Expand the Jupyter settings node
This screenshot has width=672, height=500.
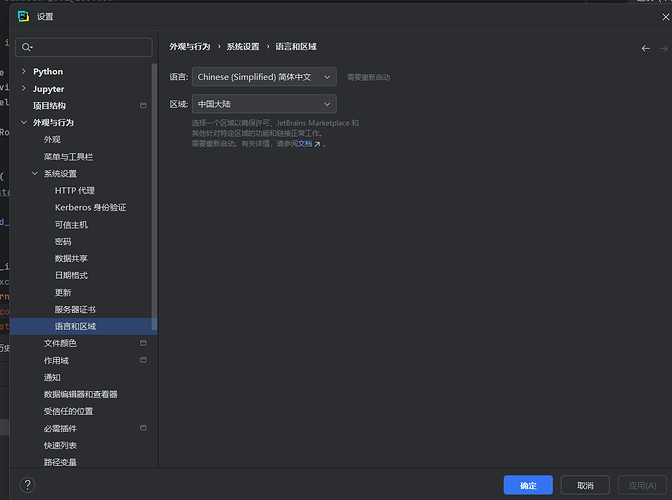click(x=23, y=89)
